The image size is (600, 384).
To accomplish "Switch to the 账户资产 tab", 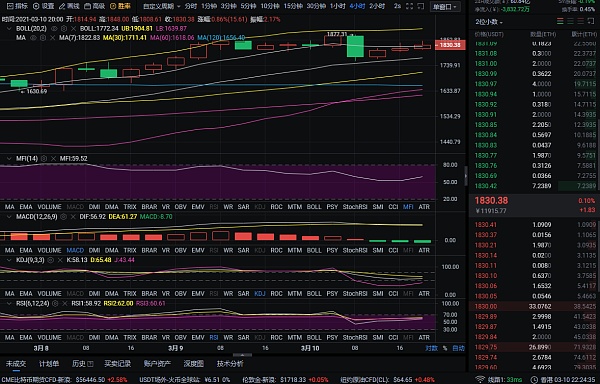I will coord(157,364).
